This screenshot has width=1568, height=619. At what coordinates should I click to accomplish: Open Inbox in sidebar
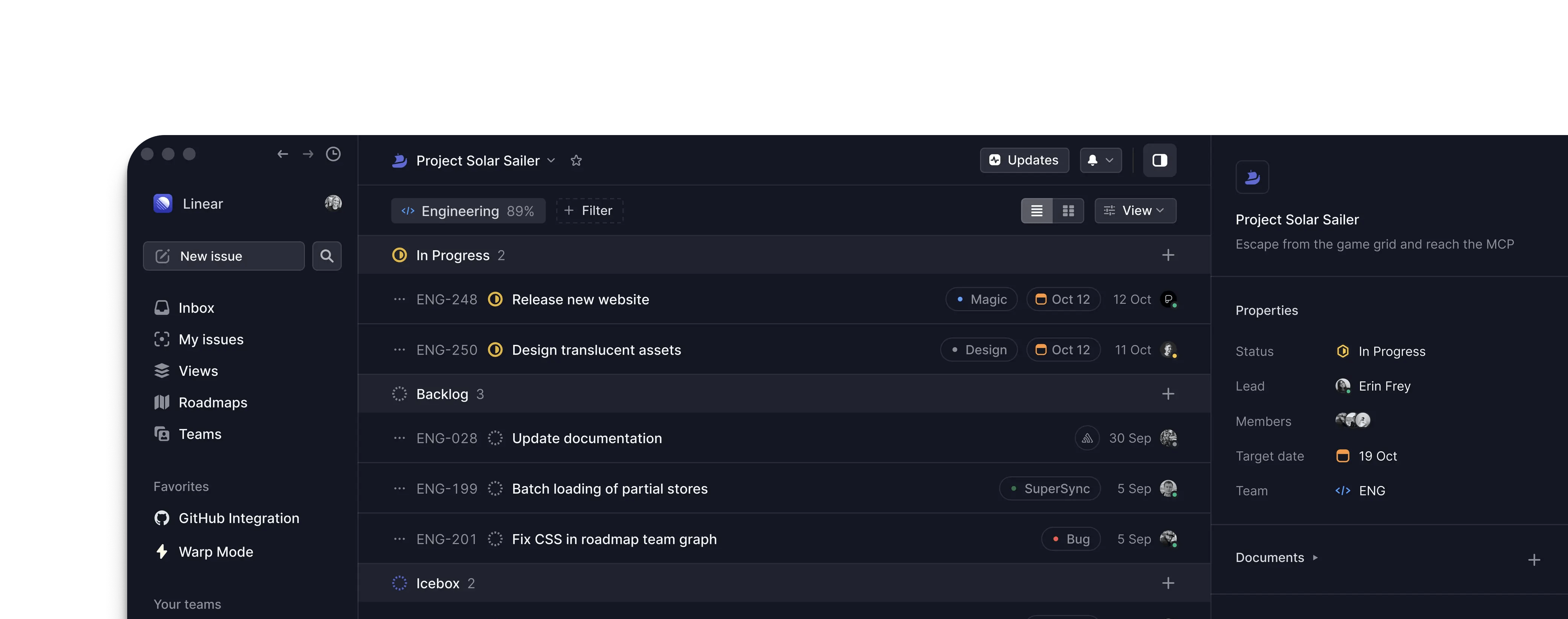coord(196,308)
